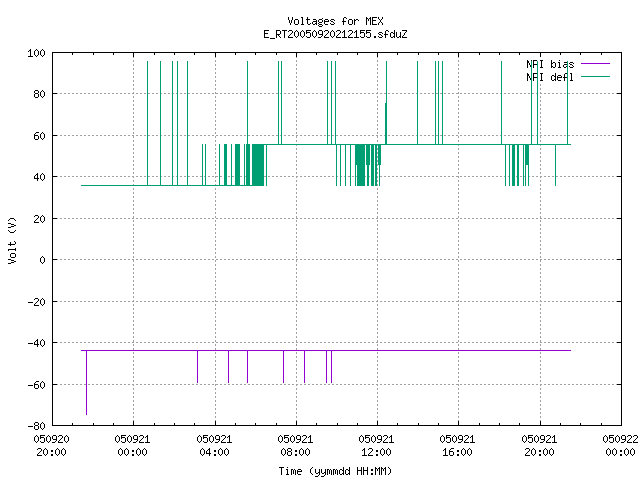The image size is (640, 480).
Task: Click the green NPI defl legend line sample
Action: click(595, 76)
